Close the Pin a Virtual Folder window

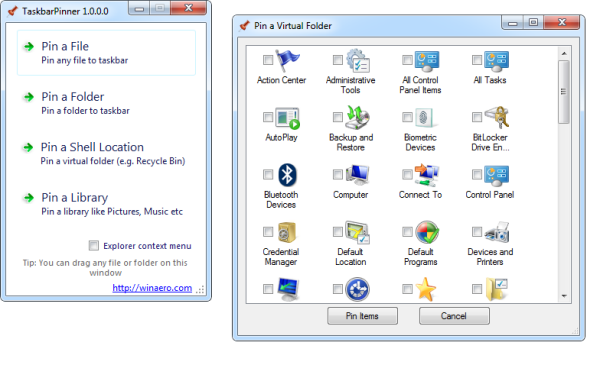tap(562, 22)
